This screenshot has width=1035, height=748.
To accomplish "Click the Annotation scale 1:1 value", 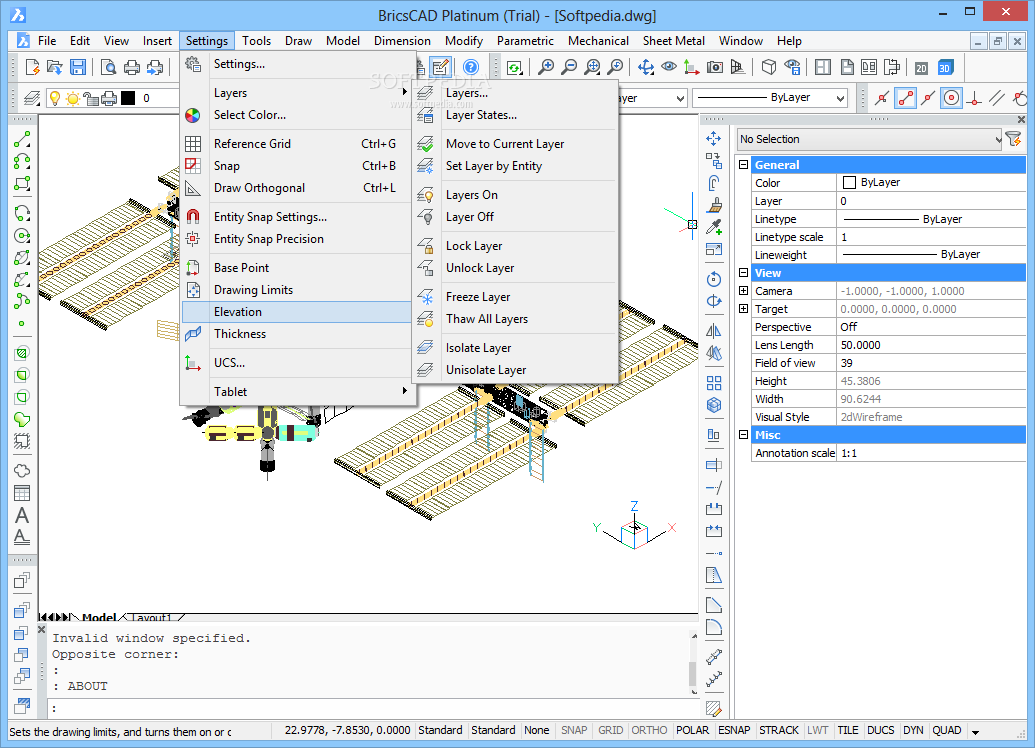I will (931, 453).
